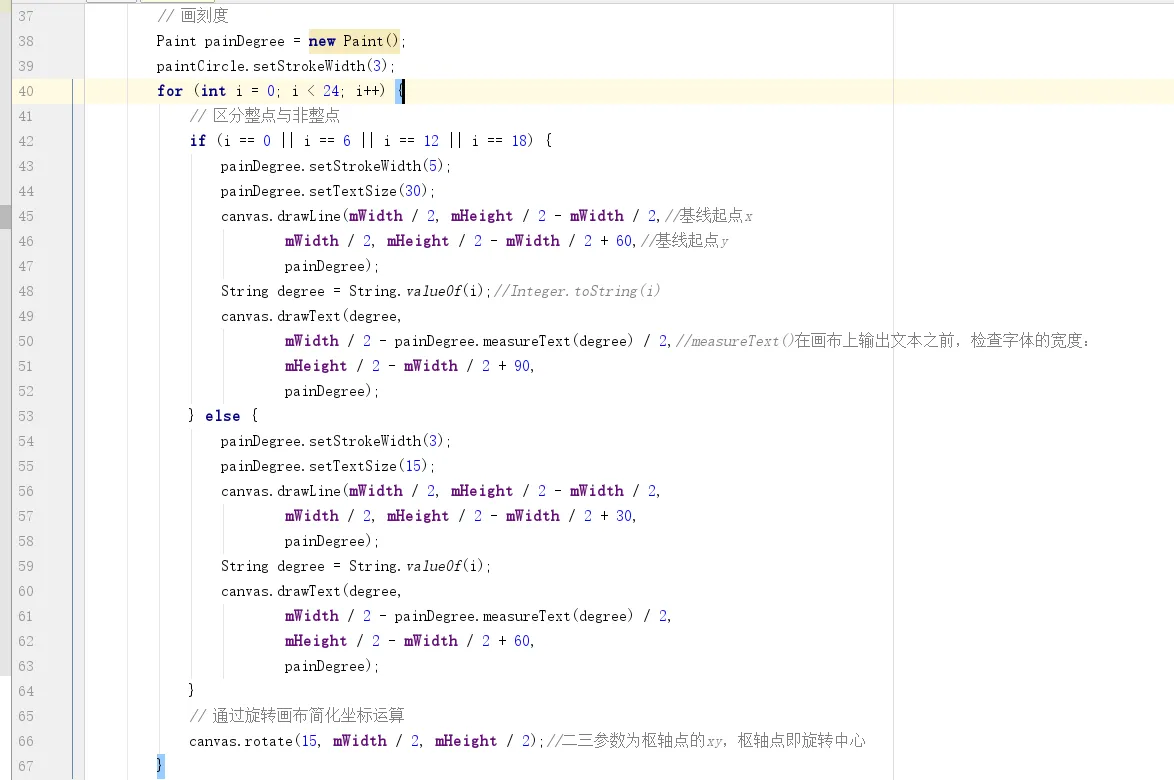Click line number 53 in the gutter
This screenshot has height=780, width=1174.
tap(25, 416)
